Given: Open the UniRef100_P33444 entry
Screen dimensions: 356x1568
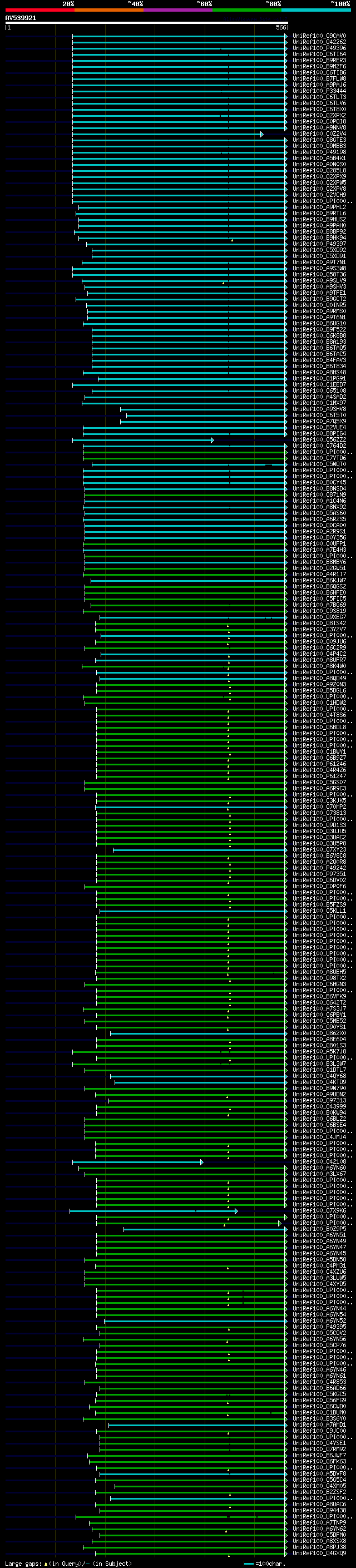Looking at the screenshot, I should (319, 91).
